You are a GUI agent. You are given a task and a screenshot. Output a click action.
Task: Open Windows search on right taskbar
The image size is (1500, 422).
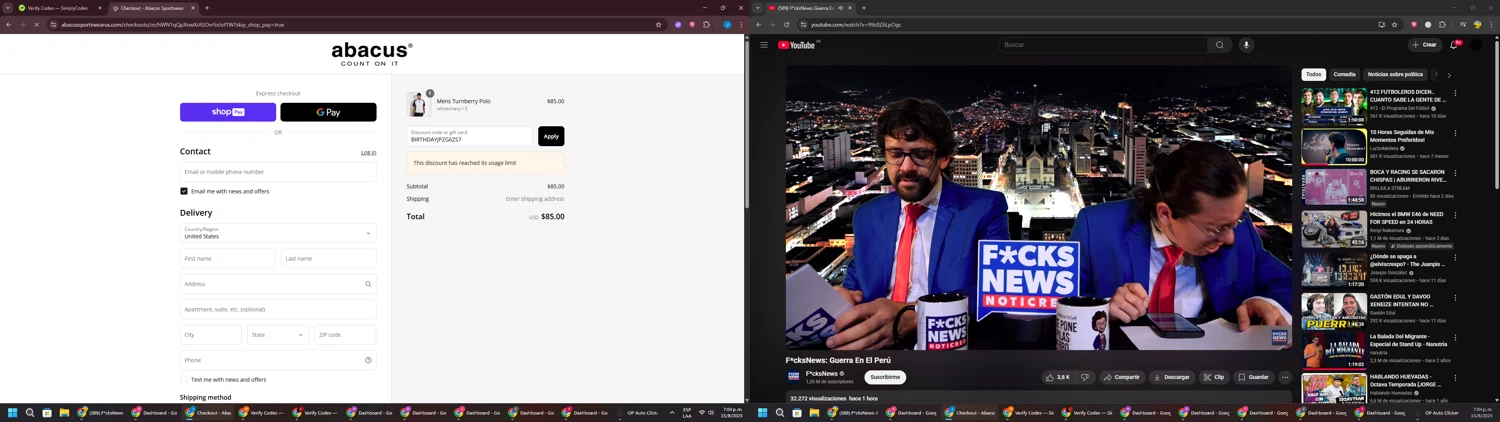pos(780,412)
